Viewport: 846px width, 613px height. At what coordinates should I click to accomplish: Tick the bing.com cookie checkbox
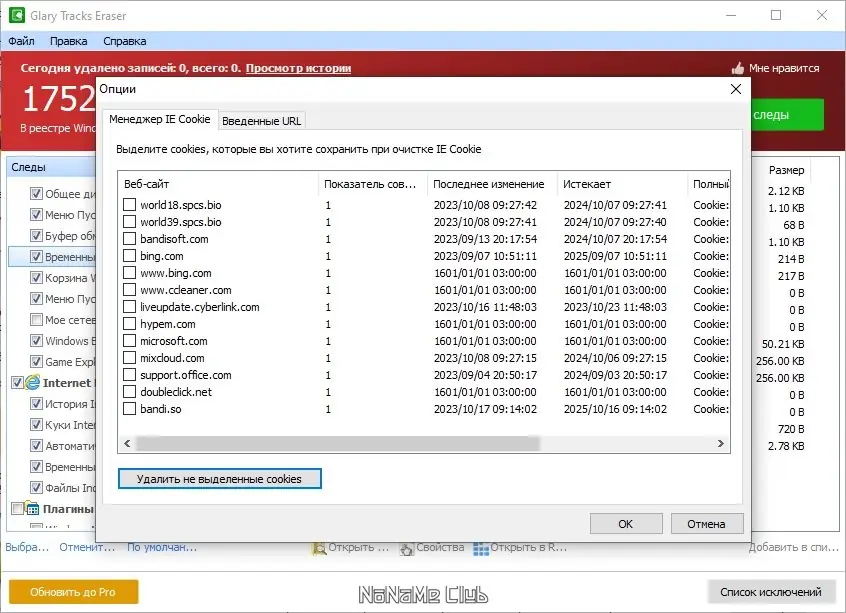[x=129, y=256]
